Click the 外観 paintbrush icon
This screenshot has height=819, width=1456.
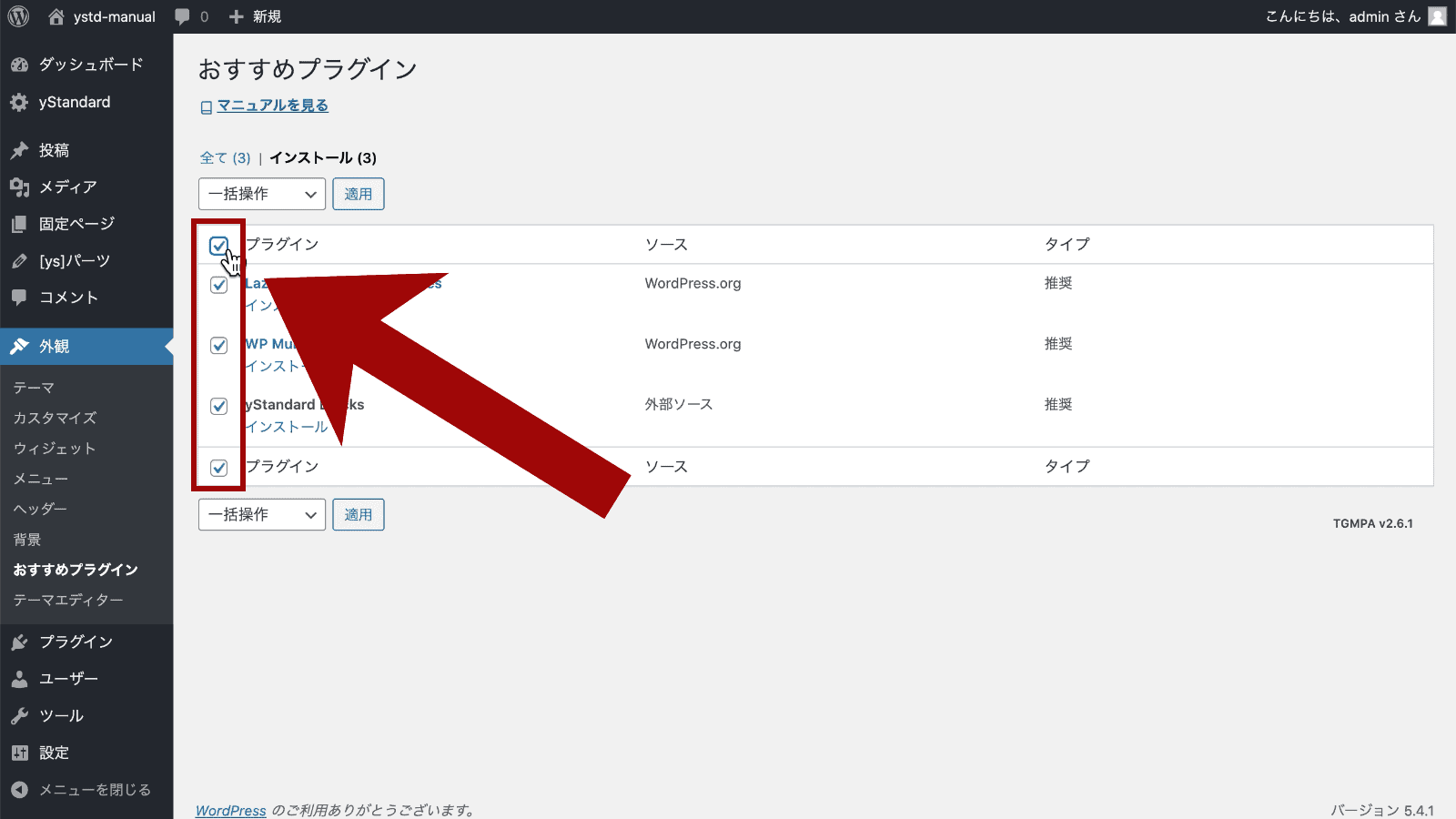[x=19, y=347]
